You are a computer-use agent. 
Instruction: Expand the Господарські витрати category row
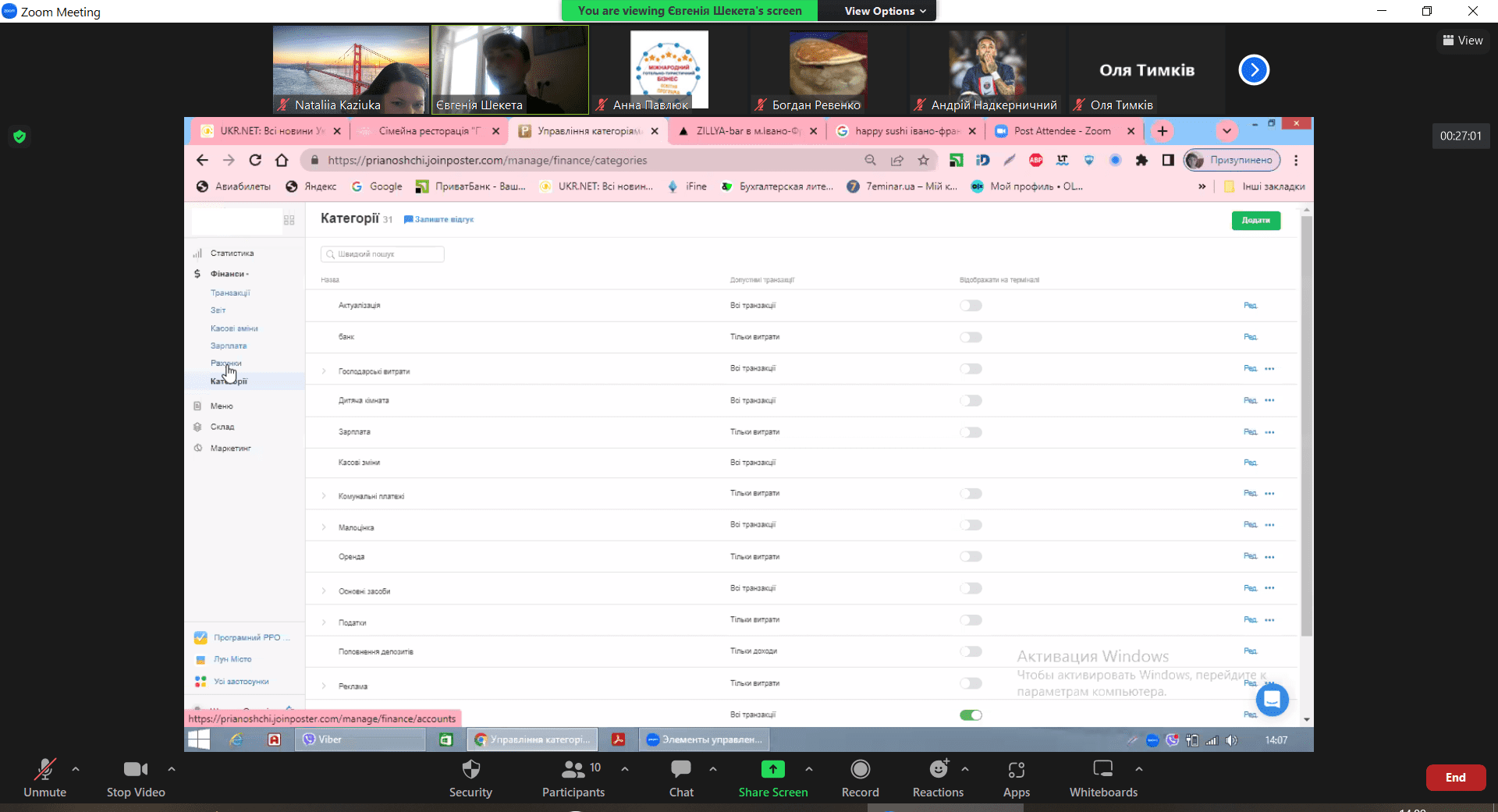point(324,371)
